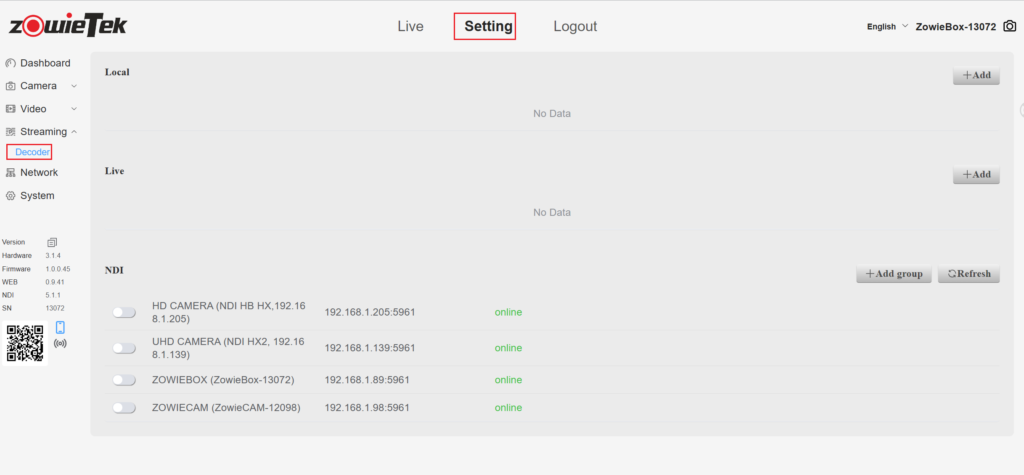Click the wireless signal icon near QR code
Viewport: 1024px width, 475px height.
click(60, 343)
